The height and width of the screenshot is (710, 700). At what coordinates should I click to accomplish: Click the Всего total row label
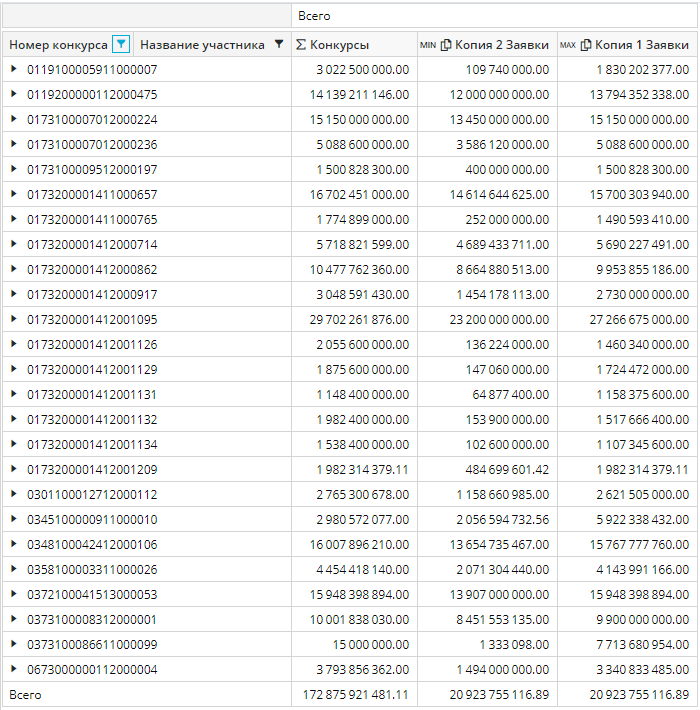point(26,694)
